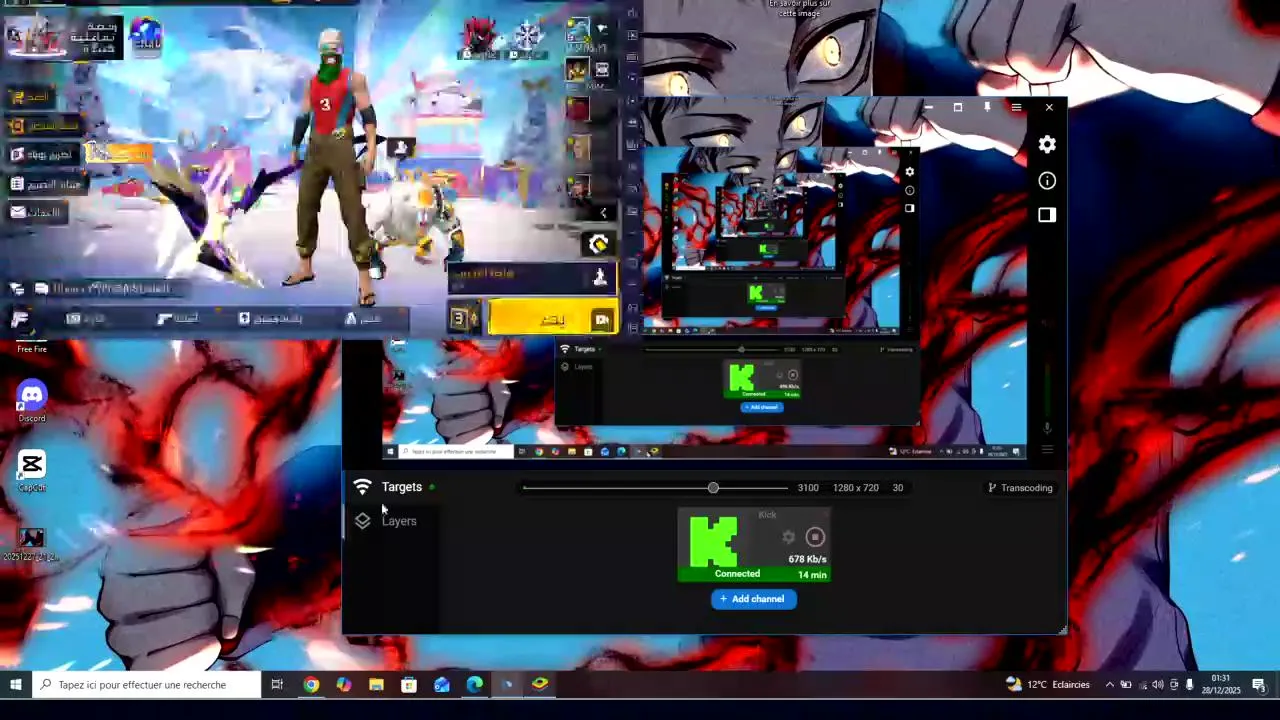
Task: Click the green Kick logo tile
Action: click(713, 542)
